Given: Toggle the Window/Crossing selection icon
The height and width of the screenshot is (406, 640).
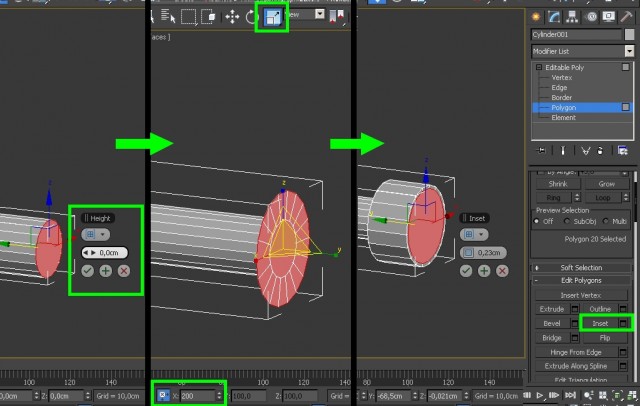Looking at the screenshot, I should (x=209, y=17).
